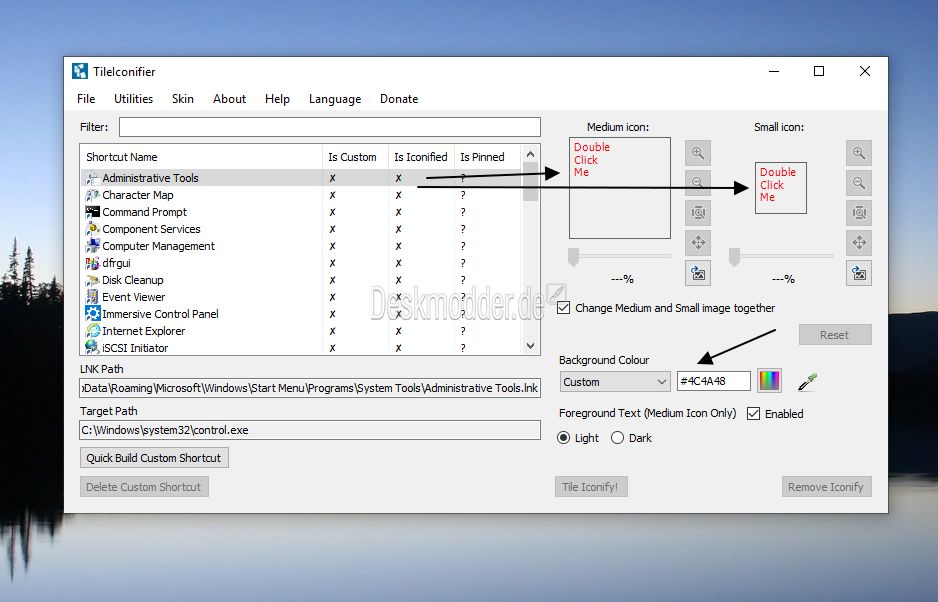Click the Character Map shortcut icon

coord(92,195)
